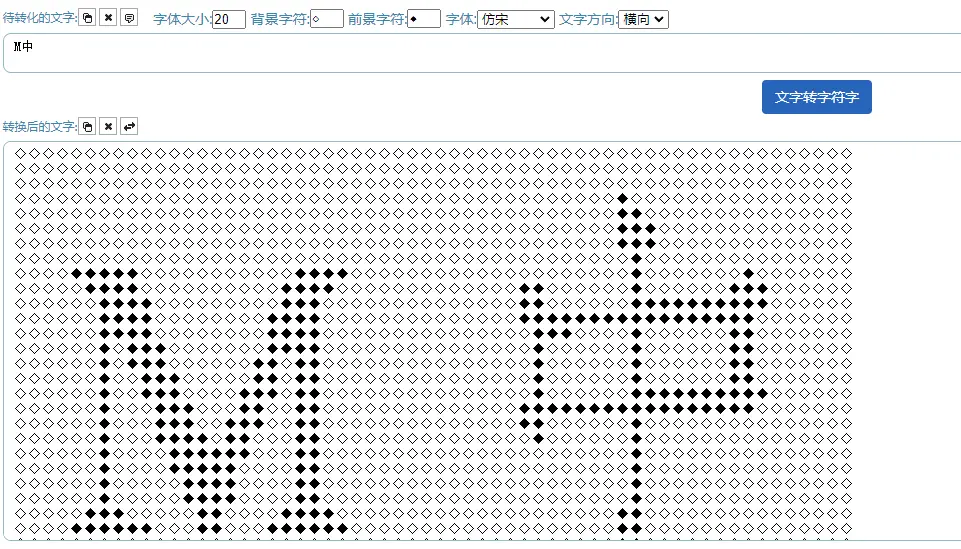Screen dimensions: 961x549
Task: Click the 背景字符 label text
Action: pyautogui.click(x=280, y=19)
